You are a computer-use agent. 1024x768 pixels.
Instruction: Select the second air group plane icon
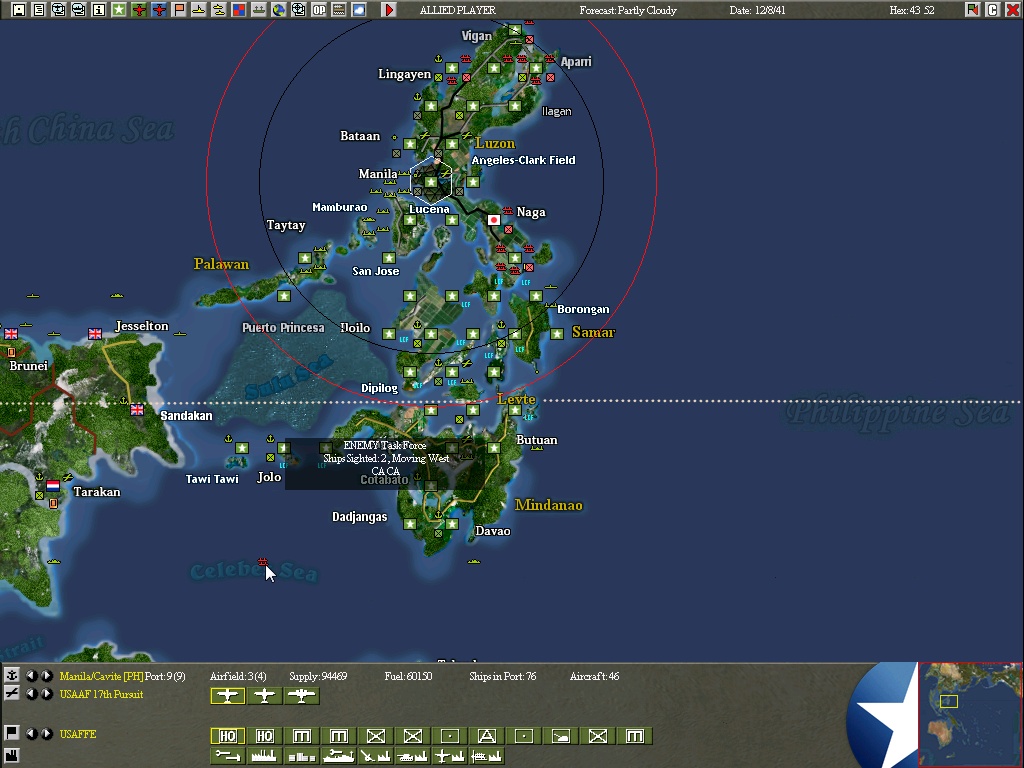pos(264,696)
